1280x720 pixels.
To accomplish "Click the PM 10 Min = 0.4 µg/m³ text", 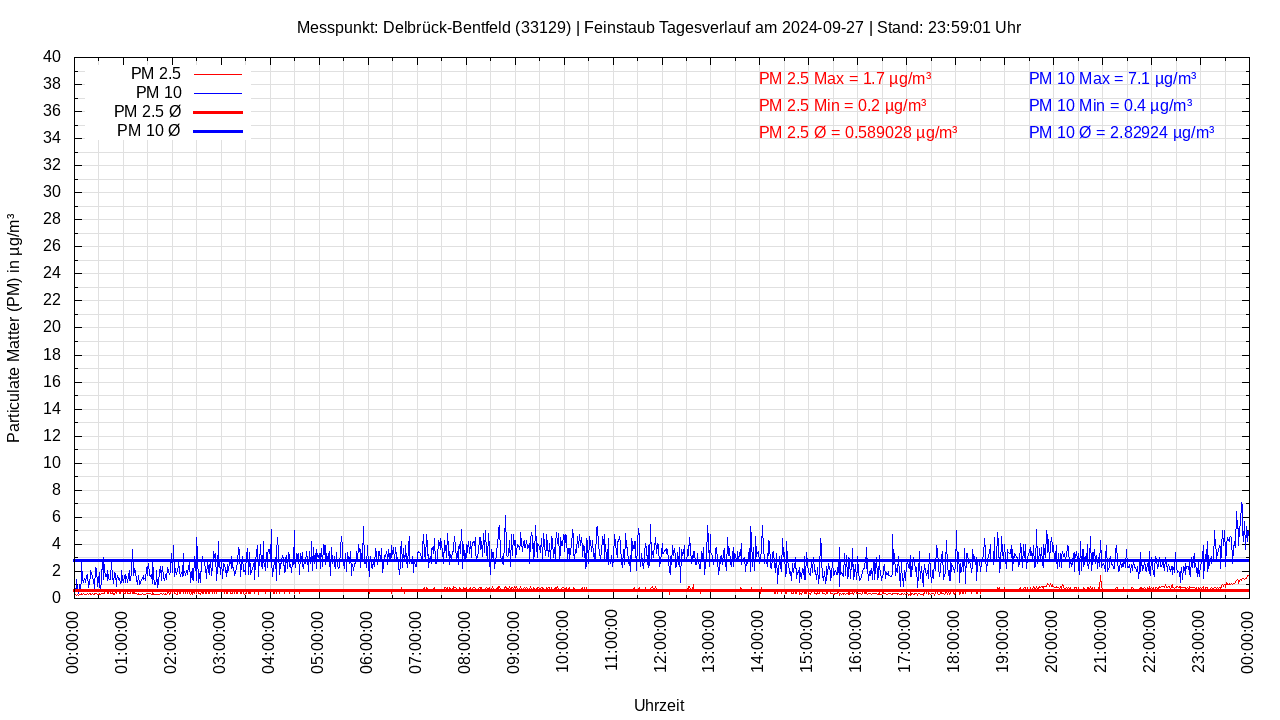I will coord(1110,105).
